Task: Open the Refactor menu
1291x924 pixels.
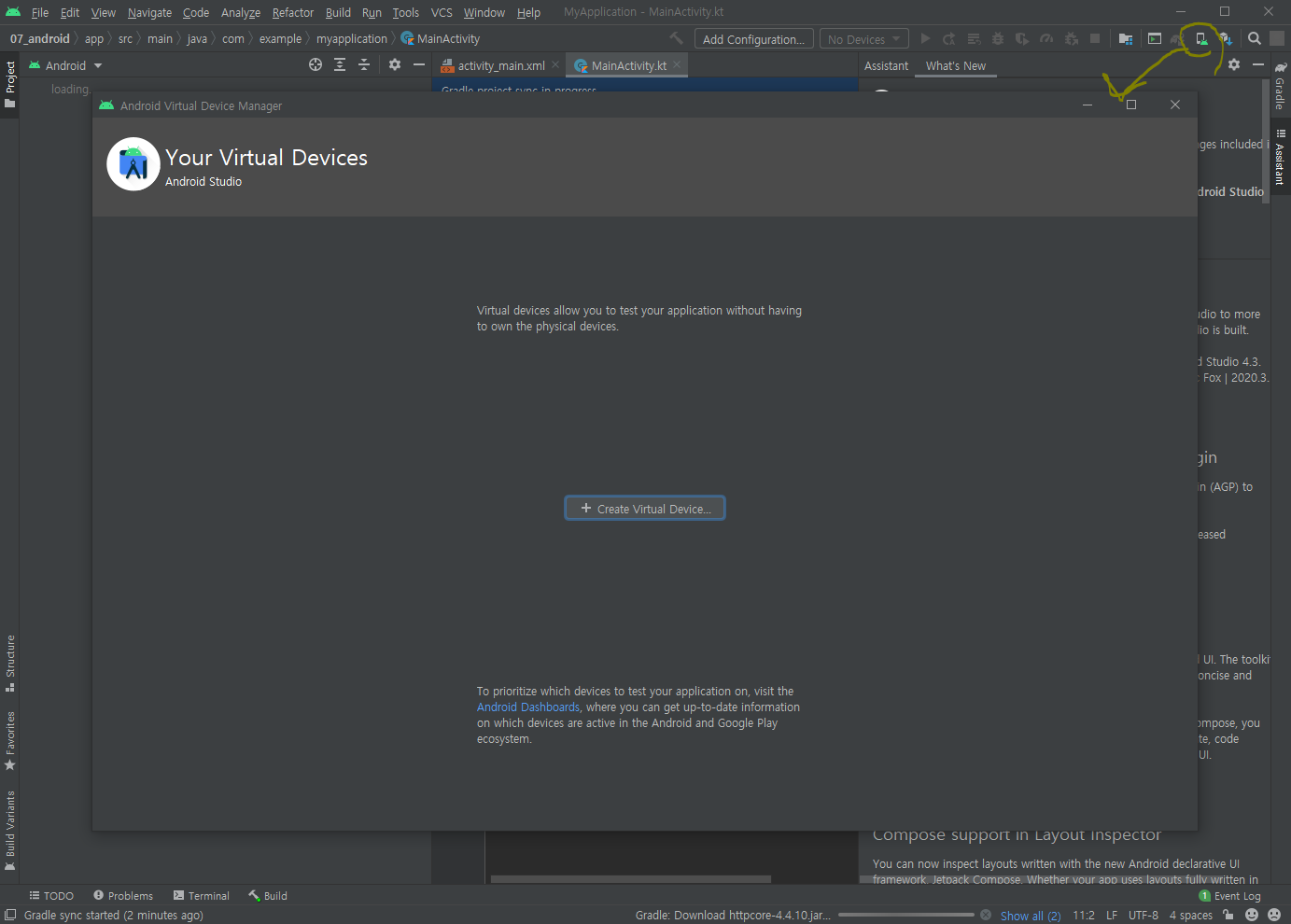Action: [x=293, y=12]
